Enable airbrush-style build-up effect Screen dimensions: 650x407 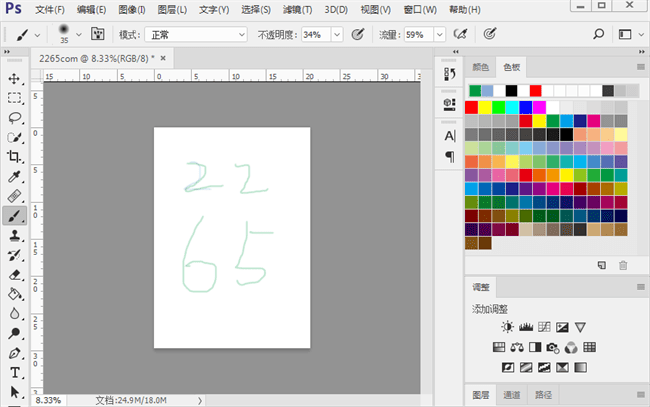pos(460,34)
